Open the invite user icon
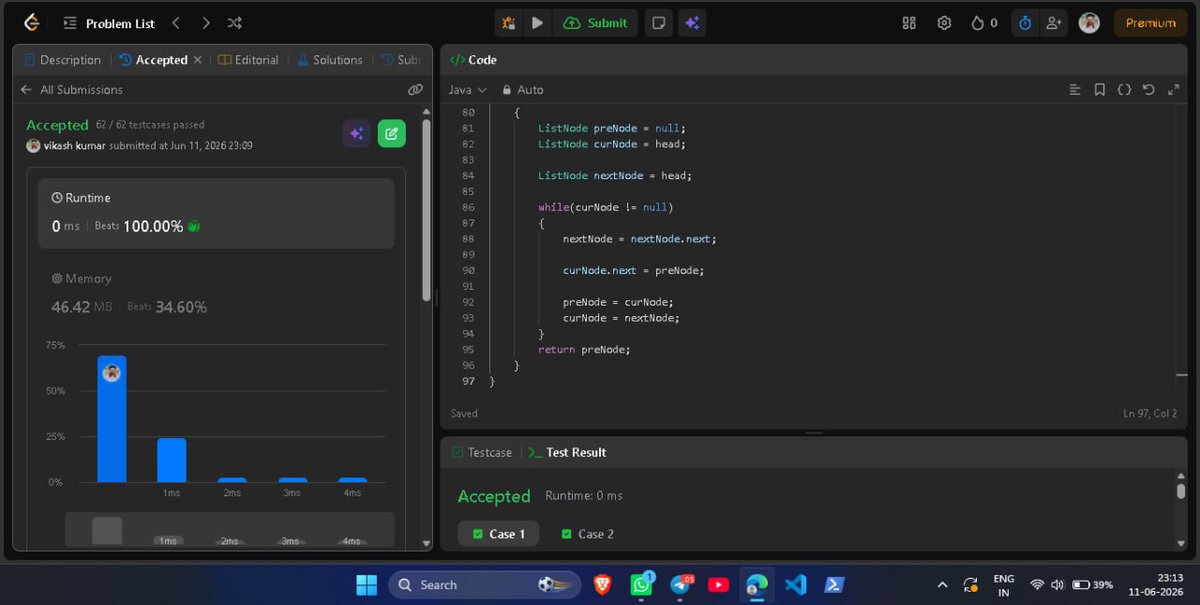 1053,23
